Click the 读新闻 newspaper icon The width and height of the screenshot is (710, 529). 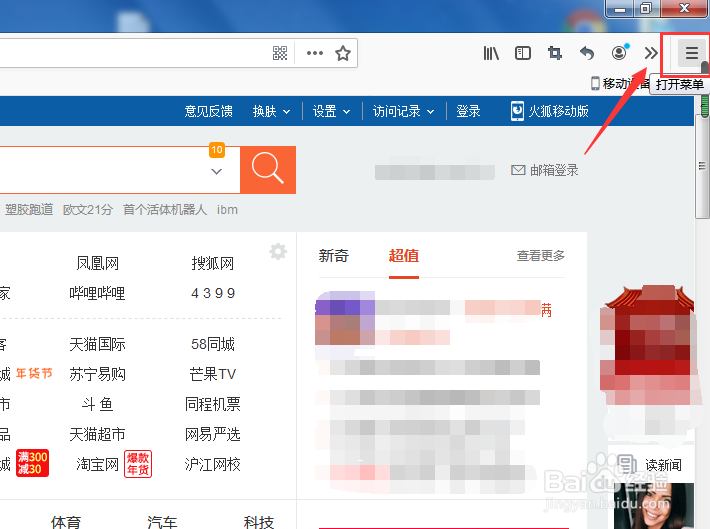627,464
